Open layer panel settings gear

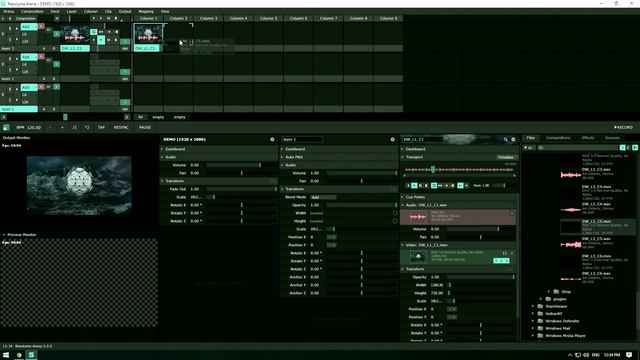tap(393, 140)
